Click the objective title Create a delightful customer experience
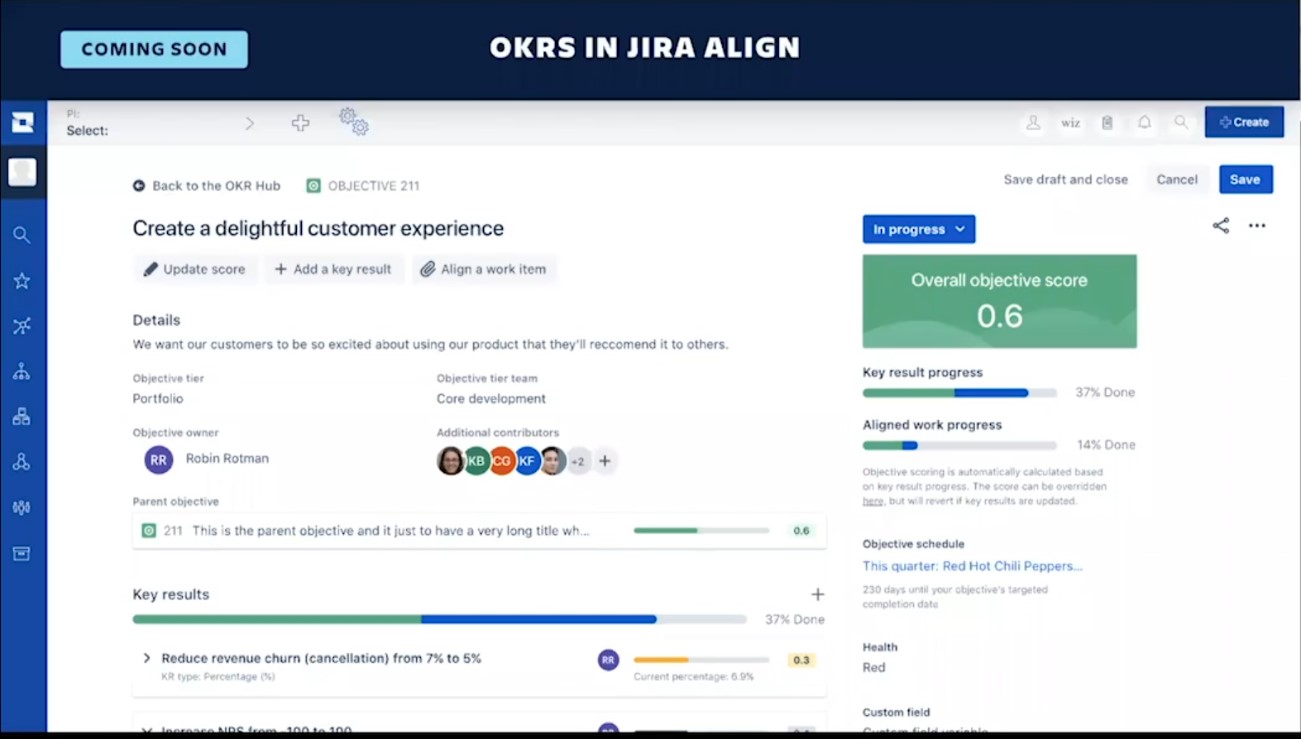1301x739 pixels. tap(318, 229)
